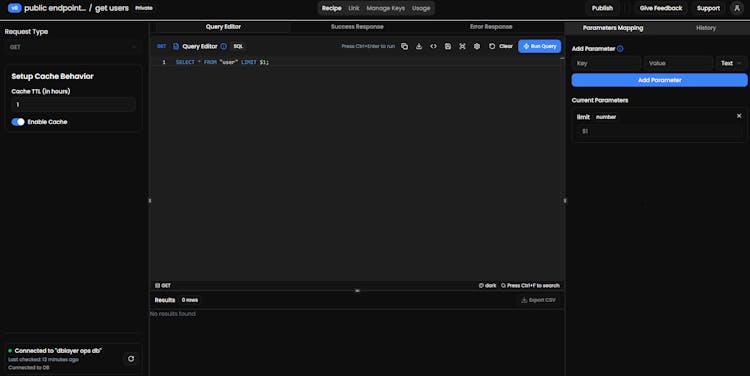The image size is (750, 376).
Task: Click the horizontal resize handle above Results
Action: pyautogui.click(x=357, y=290)
